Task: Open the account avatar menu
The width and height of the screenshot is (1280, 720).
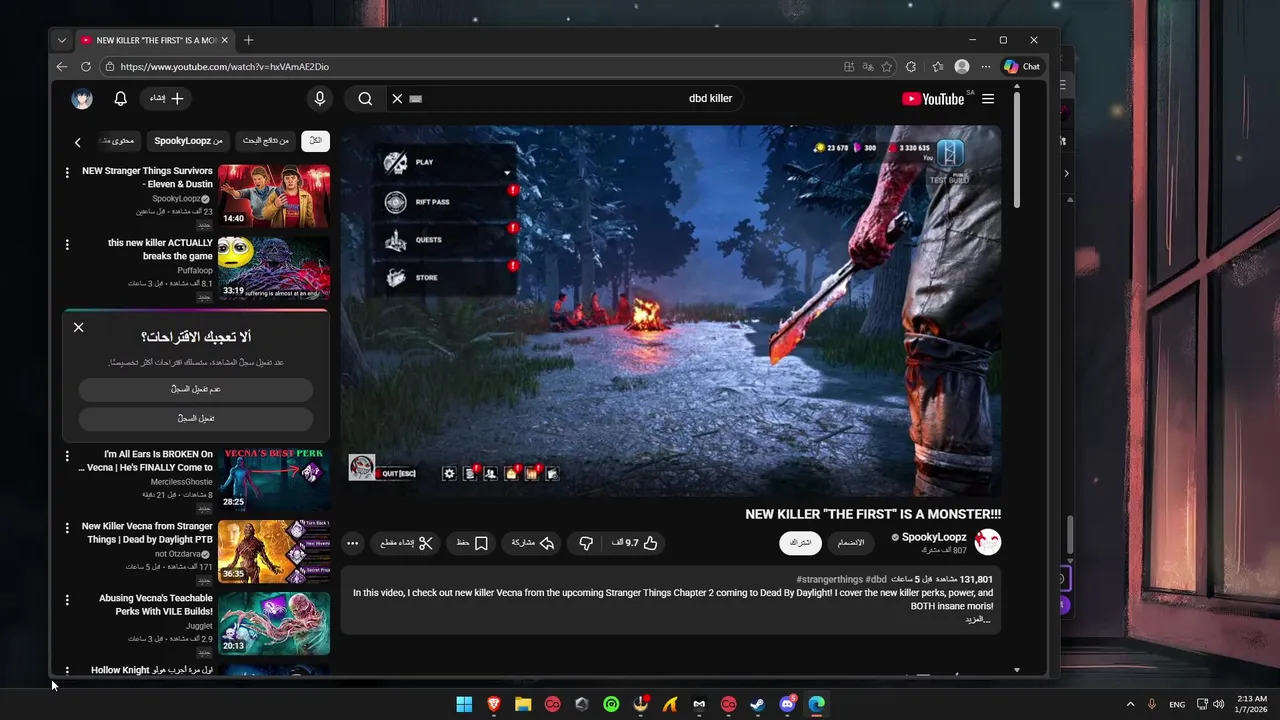Action: (x=82, y=99)
